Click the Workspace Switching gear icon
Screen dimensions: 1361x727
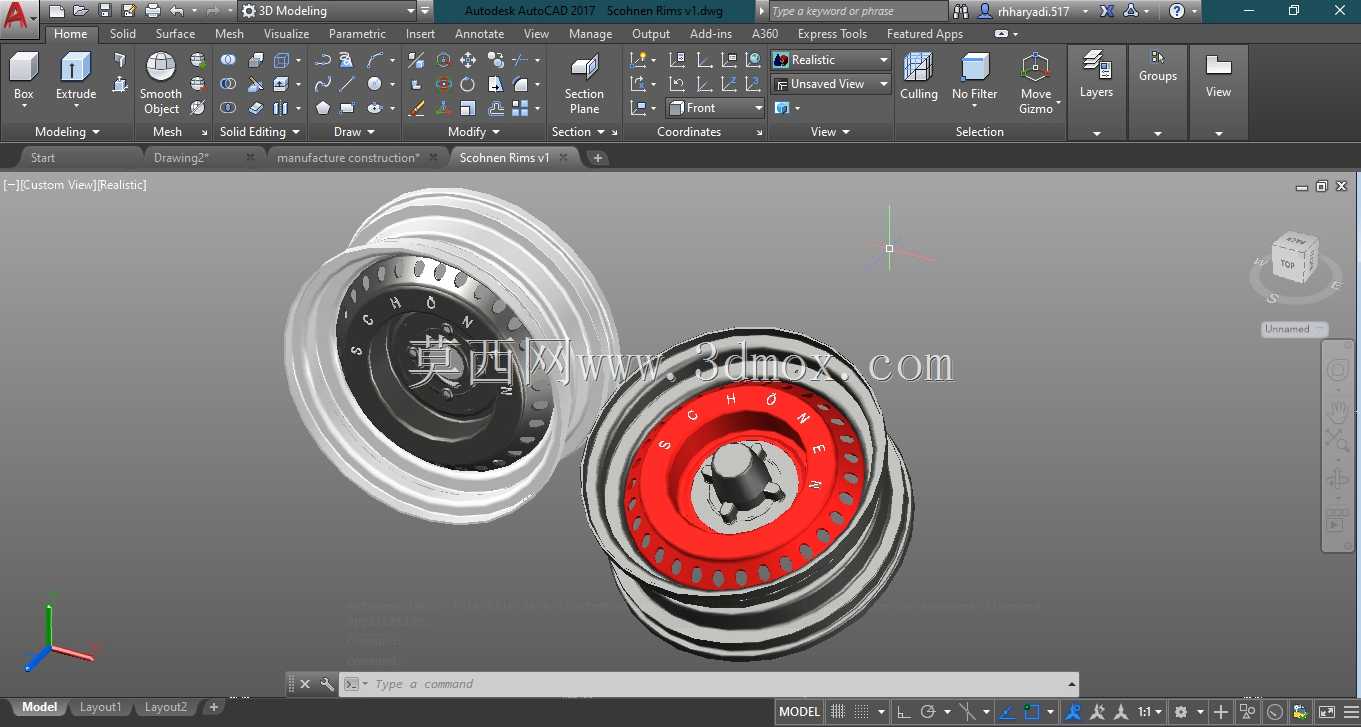pyautogui.click(x=1181, y=712)
